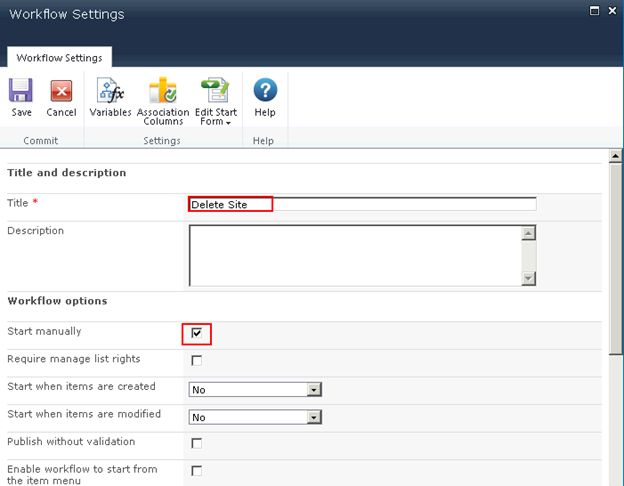Open Association Columns icon
The image size is (624, 486).
[x=163, y=90]
